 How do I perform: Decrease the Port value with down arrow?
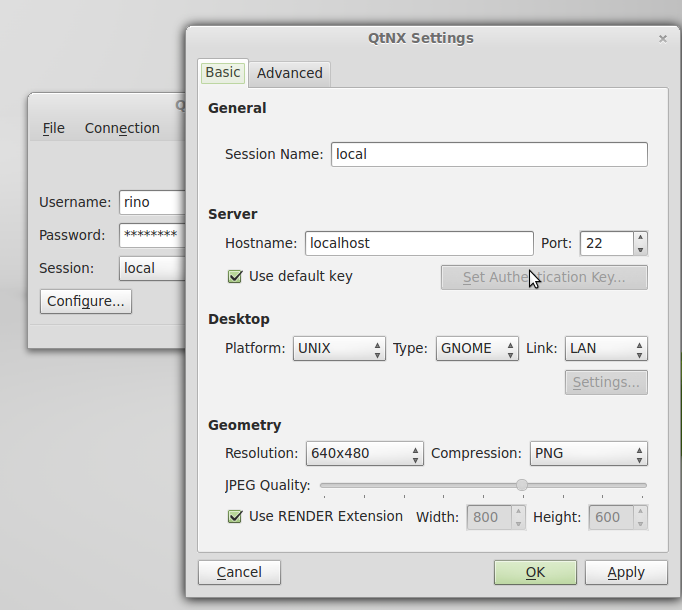[640, 249]
